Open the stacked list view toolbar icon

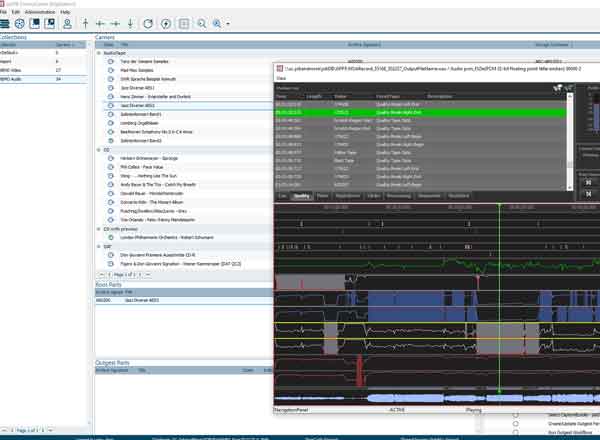tap(4, 24)
